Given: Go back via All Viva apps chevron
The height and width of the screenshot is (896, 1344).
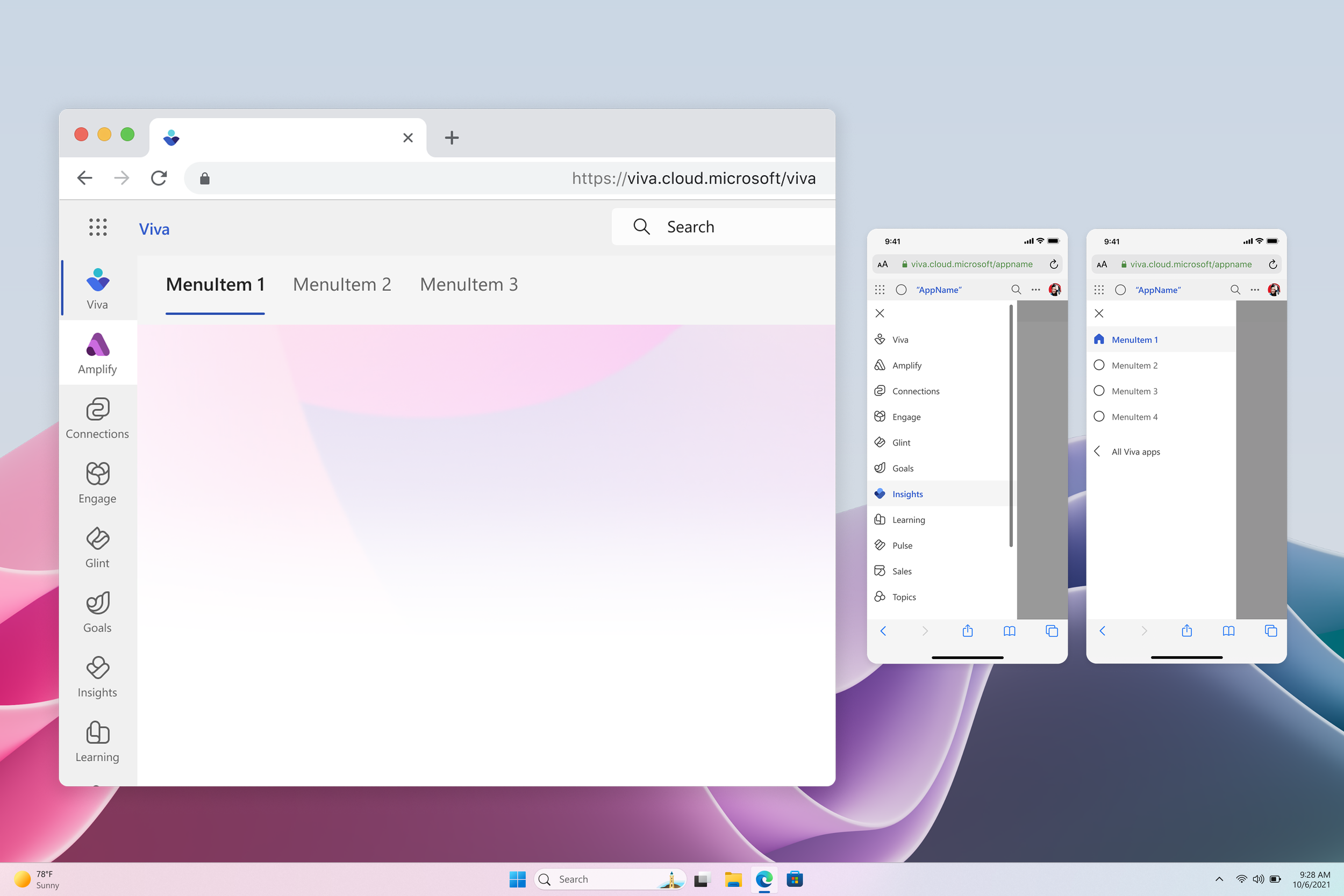Looking at the screenshot, I should (x=1097, y=451).
